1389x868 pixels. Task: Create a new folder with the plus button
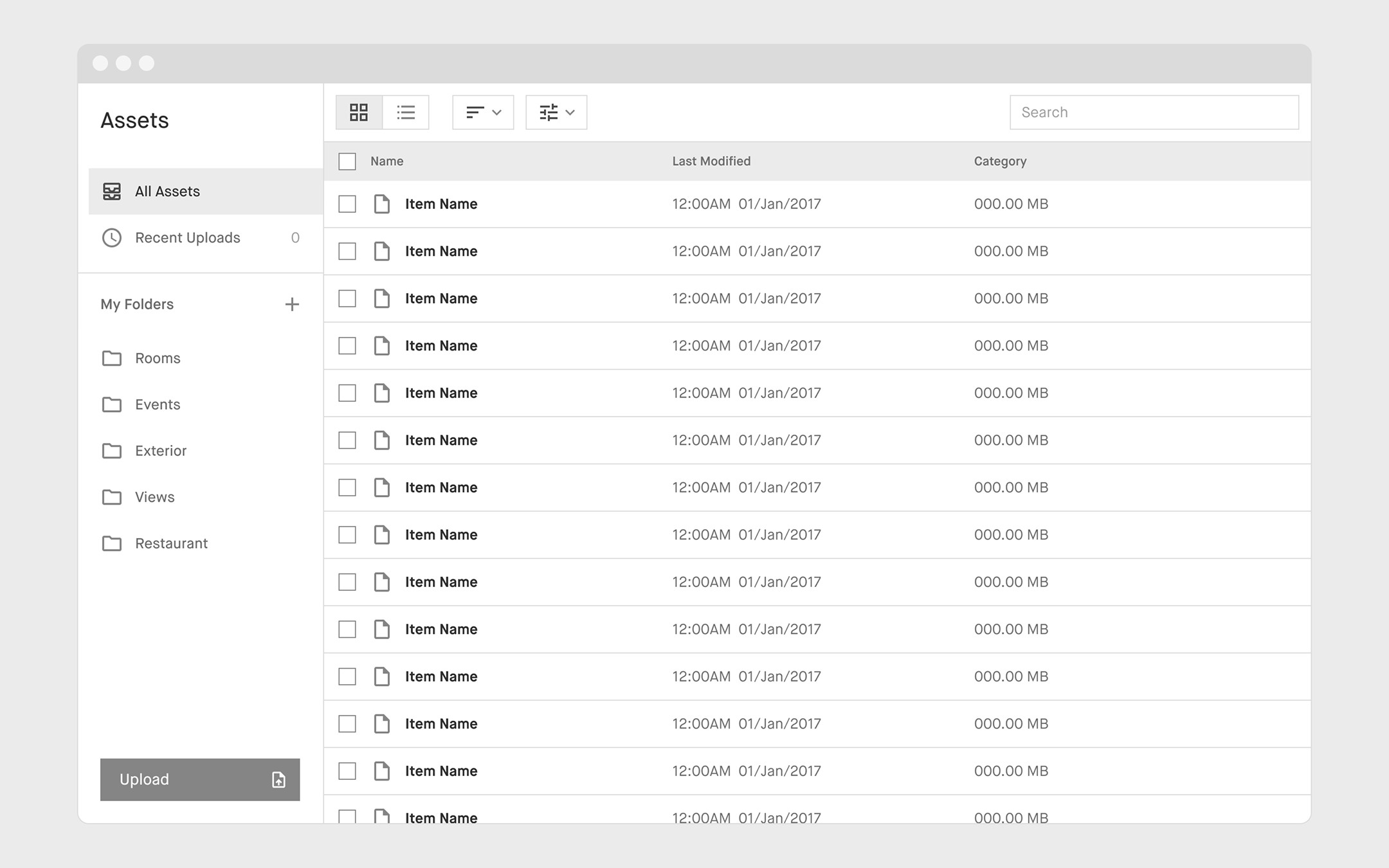pos(293,304)
